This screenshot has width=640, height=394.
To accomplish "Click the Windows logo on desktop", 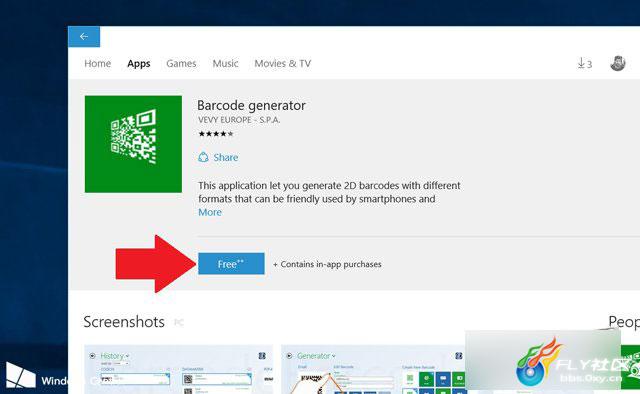I will (x=20, y=374).
